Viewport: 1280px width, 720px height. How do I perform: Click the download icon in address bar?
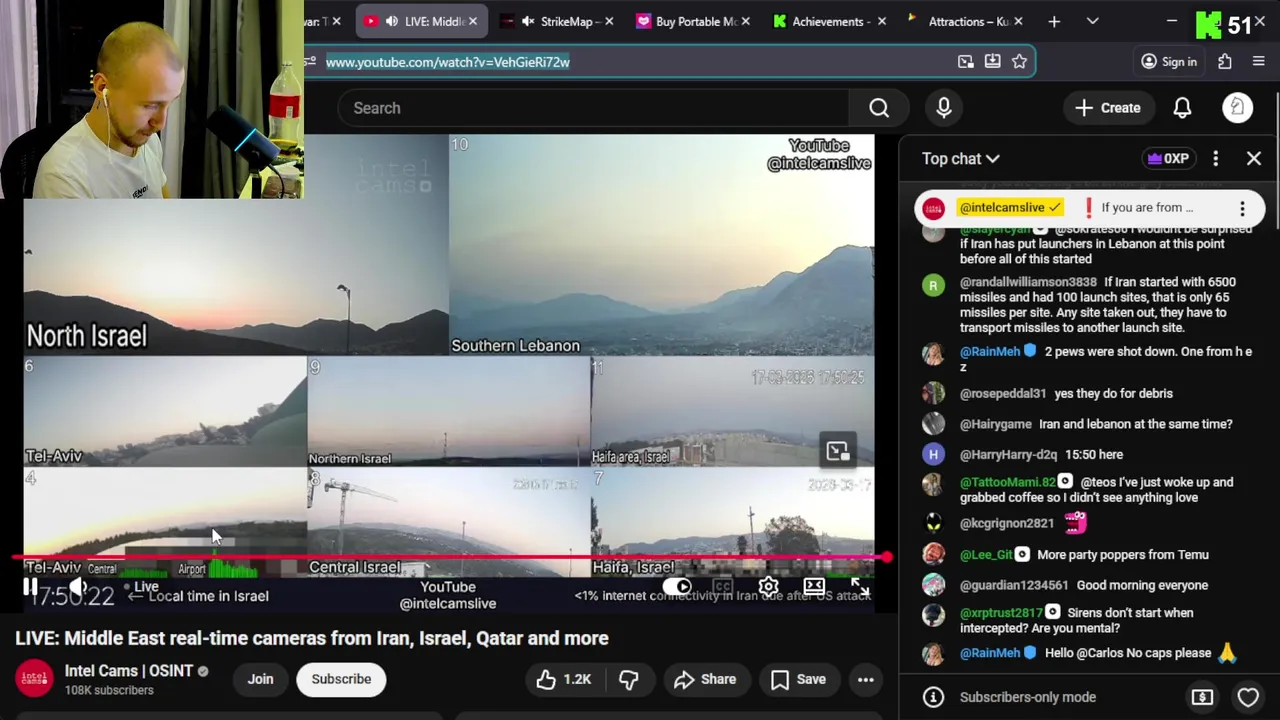tap(992, 62)
